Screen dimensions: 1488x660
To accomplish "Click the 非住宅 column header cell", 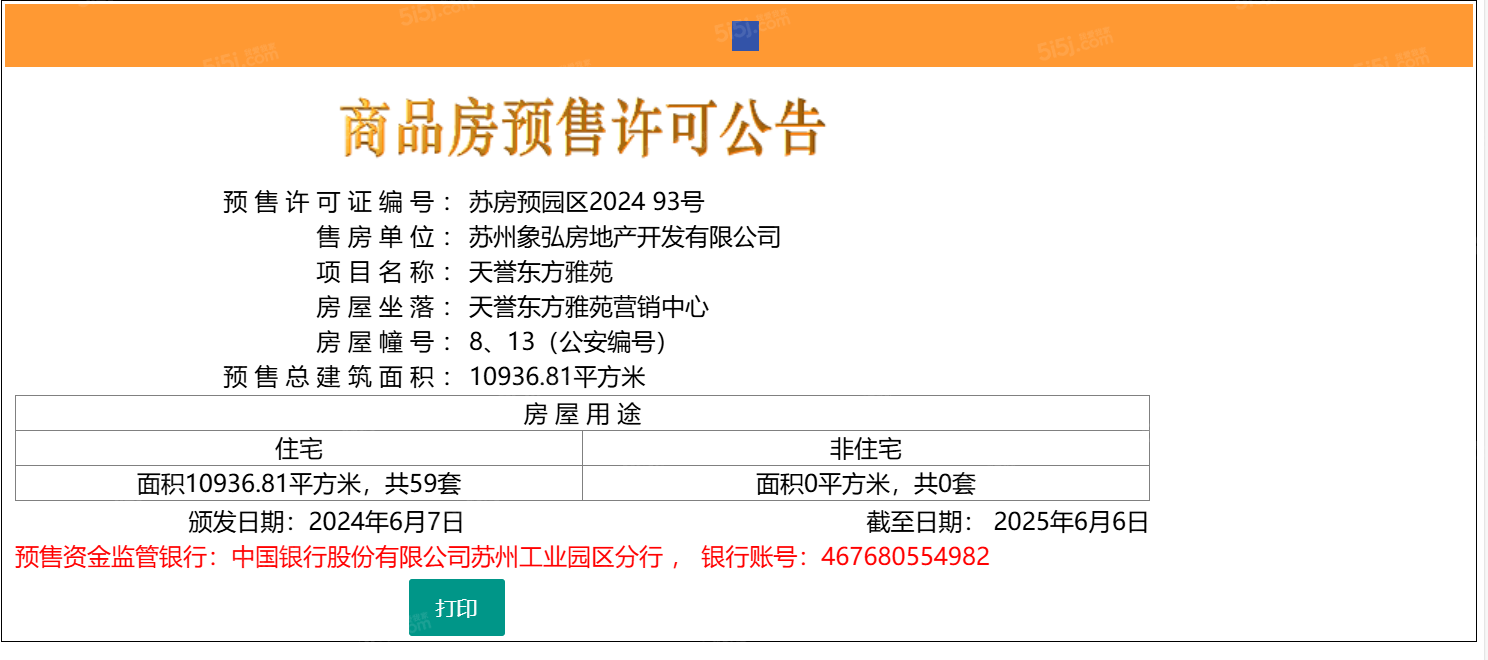I will [866, 449].
